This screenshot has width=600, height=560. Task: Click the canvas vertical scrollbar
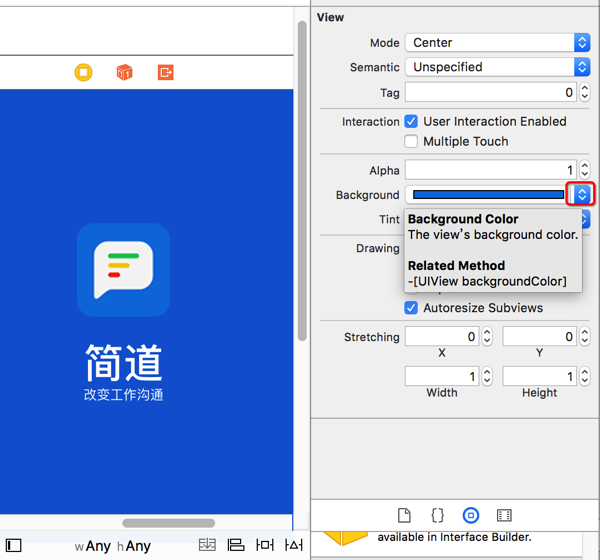[x=302, y=181]
